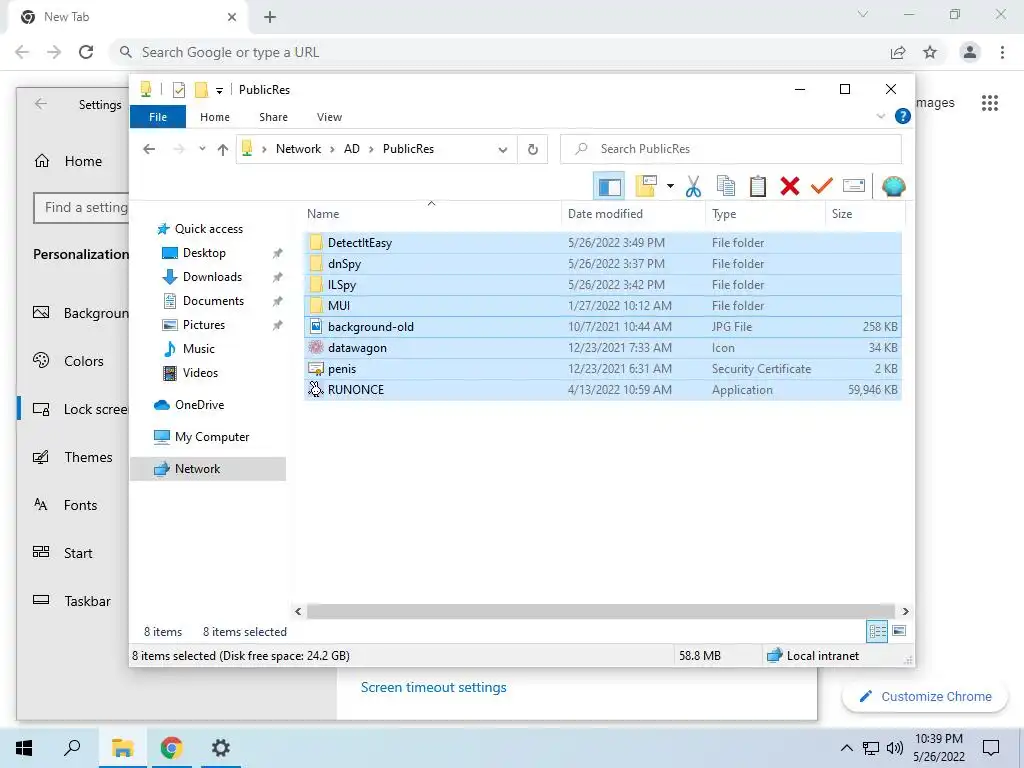Image resolution: width=1024 pixels, height=768 pixels.
Task: Select the DetectItEasy folder
Action: [603, 243]
